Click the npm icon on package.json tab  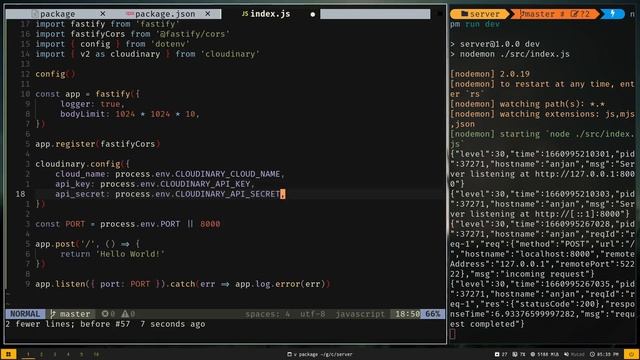pos(130,14)
